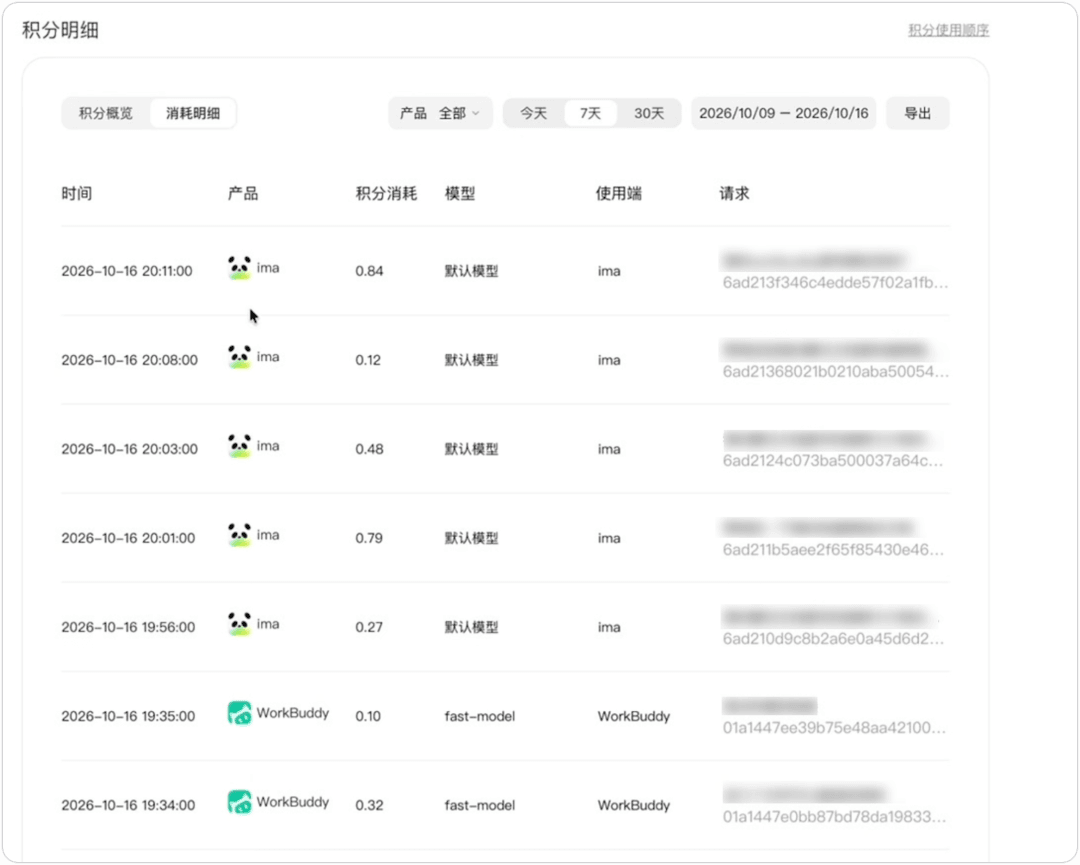Click the 导出 export button

pos(917,113)
